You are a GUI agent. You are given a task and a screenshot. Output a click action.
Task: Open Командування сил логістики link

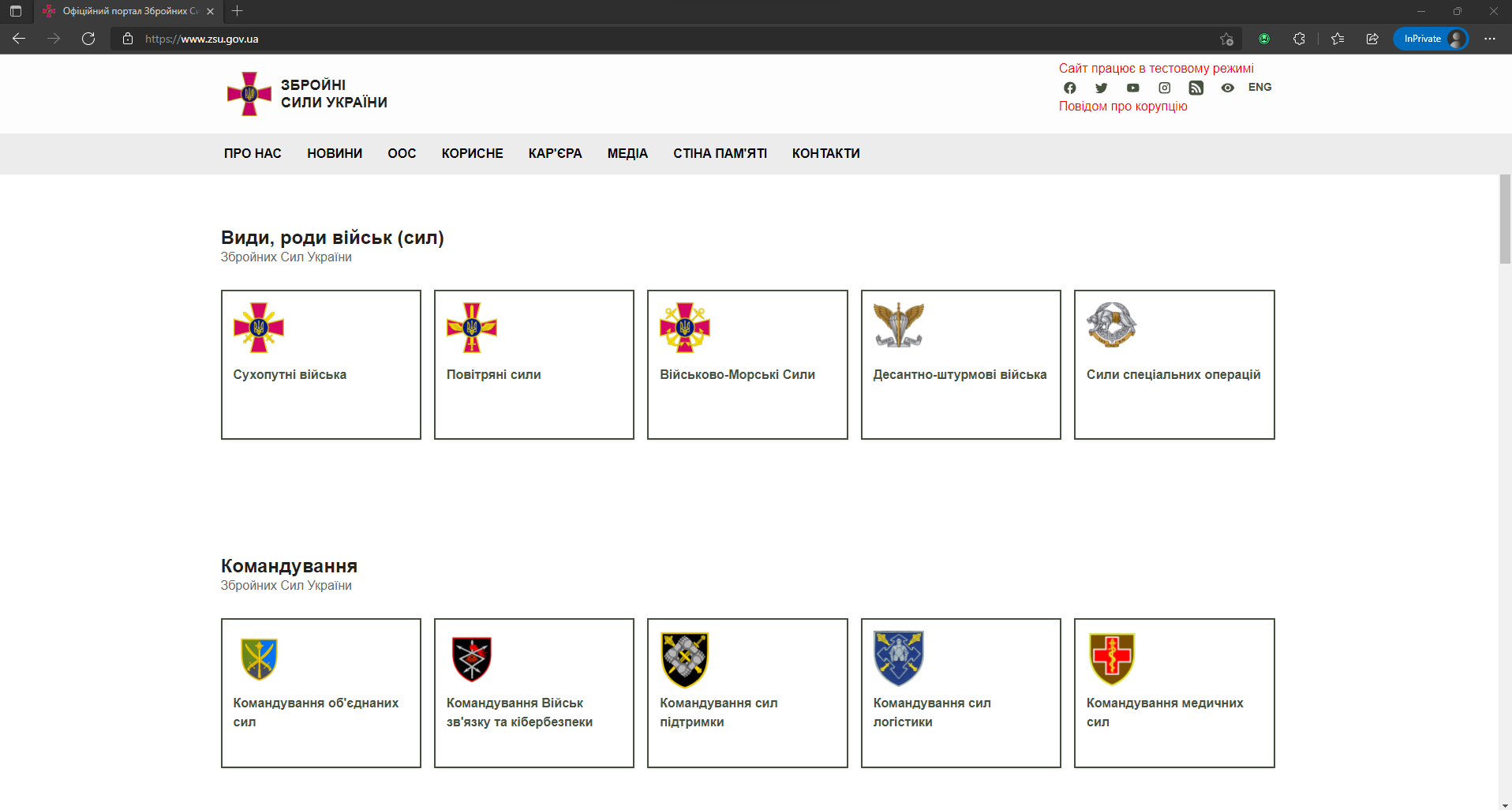point(932,712)
